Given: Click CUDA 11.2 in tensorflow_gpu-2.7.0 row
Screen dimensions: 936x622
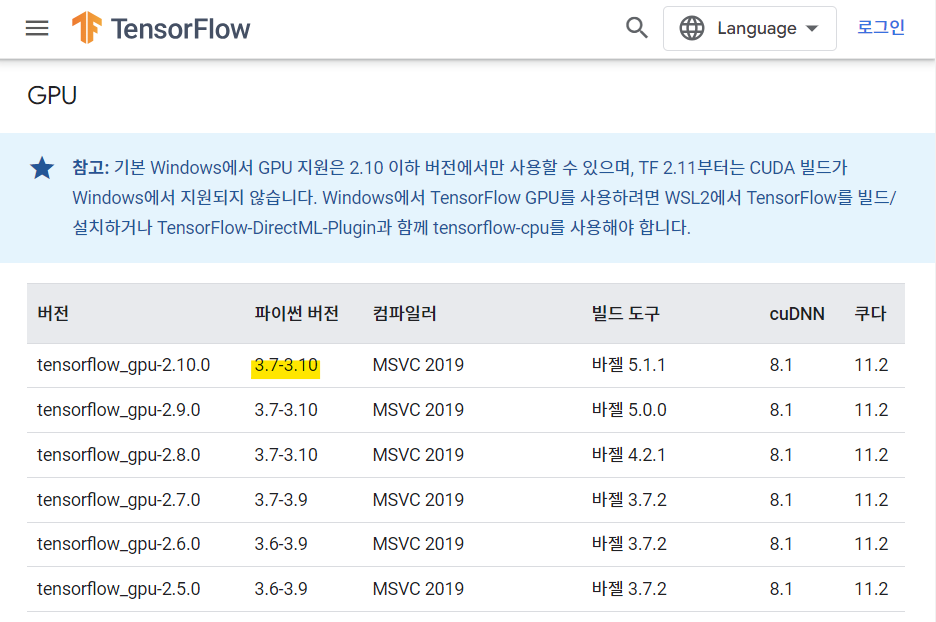Looking at the screenshot, I should [x=871, y=500].
